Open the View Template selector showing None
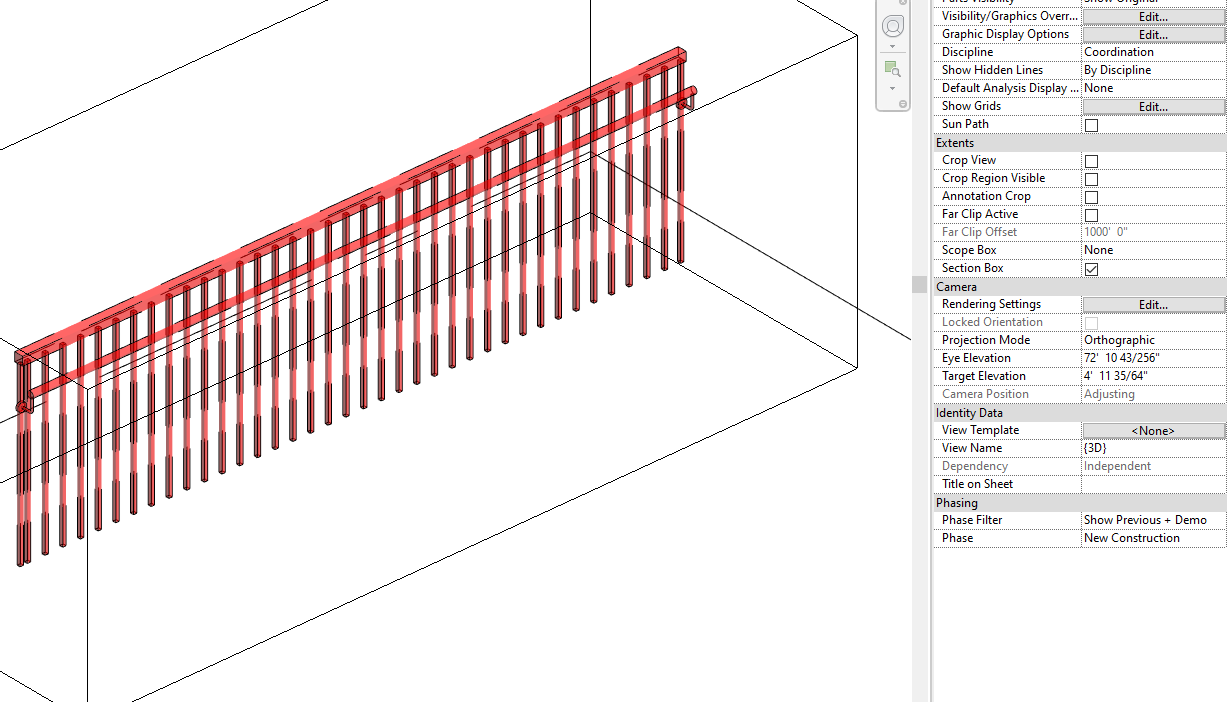The width and height of the screenshot is (1227, 702). pyautogui.click(x=1152, y=429)
